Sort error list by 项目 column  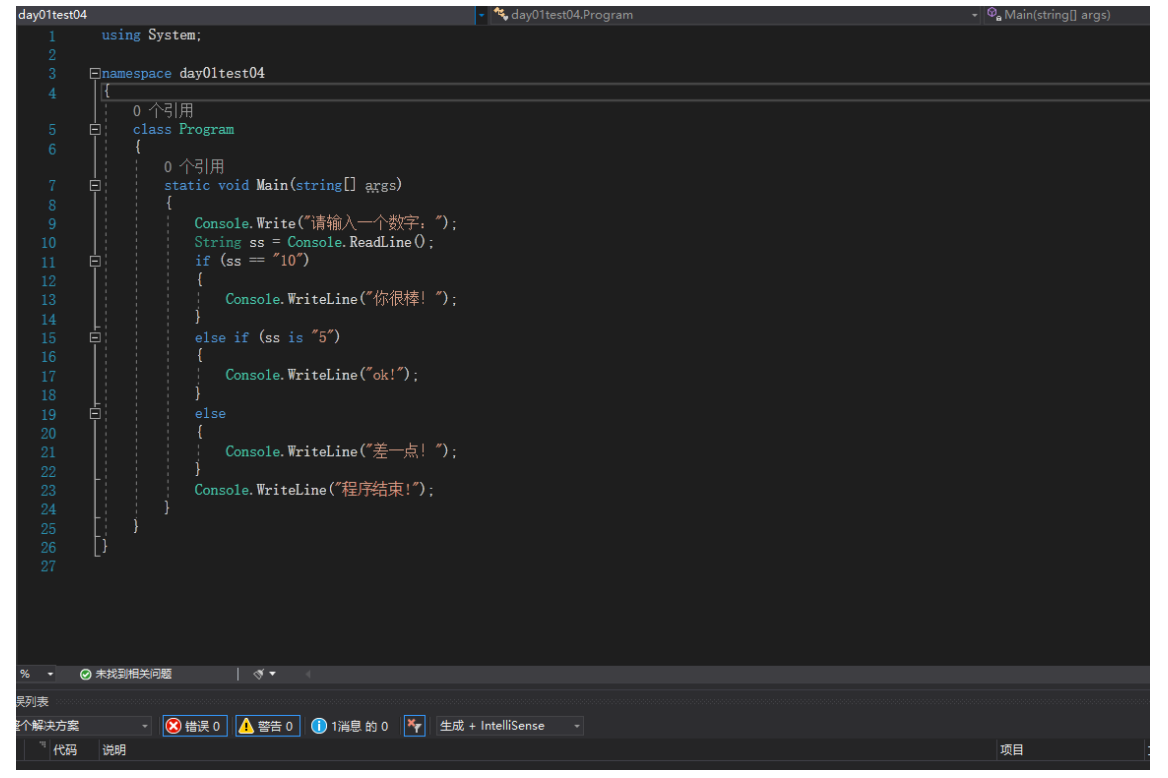pyautogui.click(x=1012, y=750)
